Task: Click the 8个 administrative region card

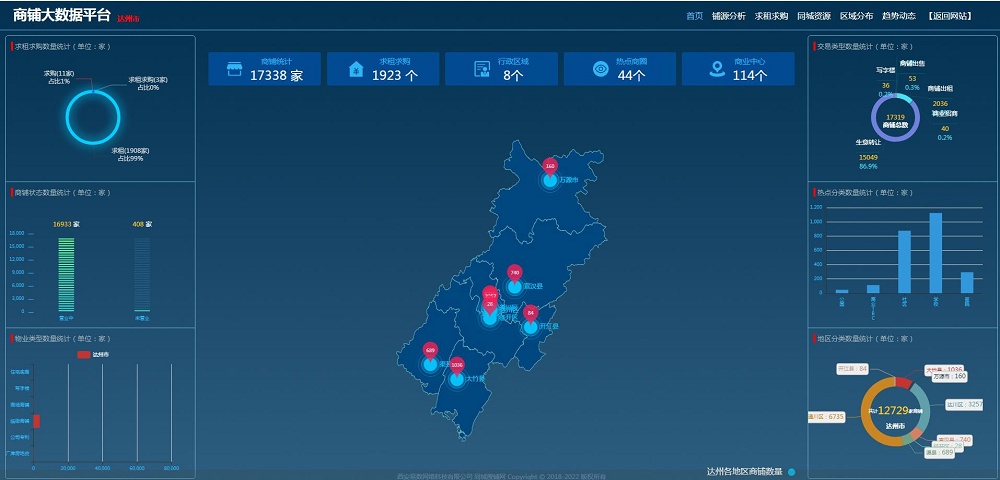Action: (x=501, y=69)
